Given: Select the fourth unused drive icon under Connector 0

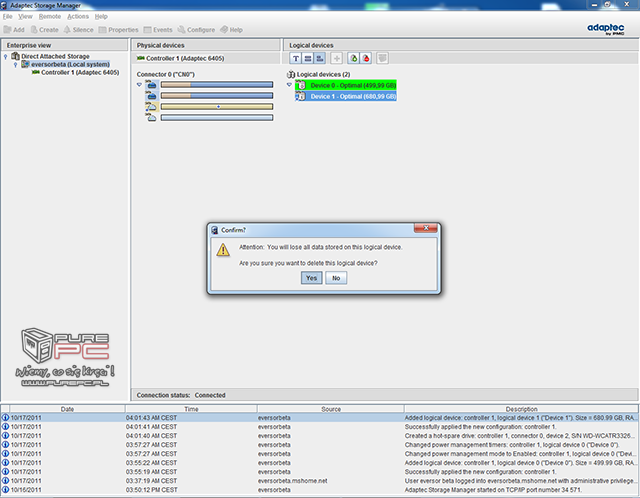Looking at the screenshot, I should pos(151,118).
